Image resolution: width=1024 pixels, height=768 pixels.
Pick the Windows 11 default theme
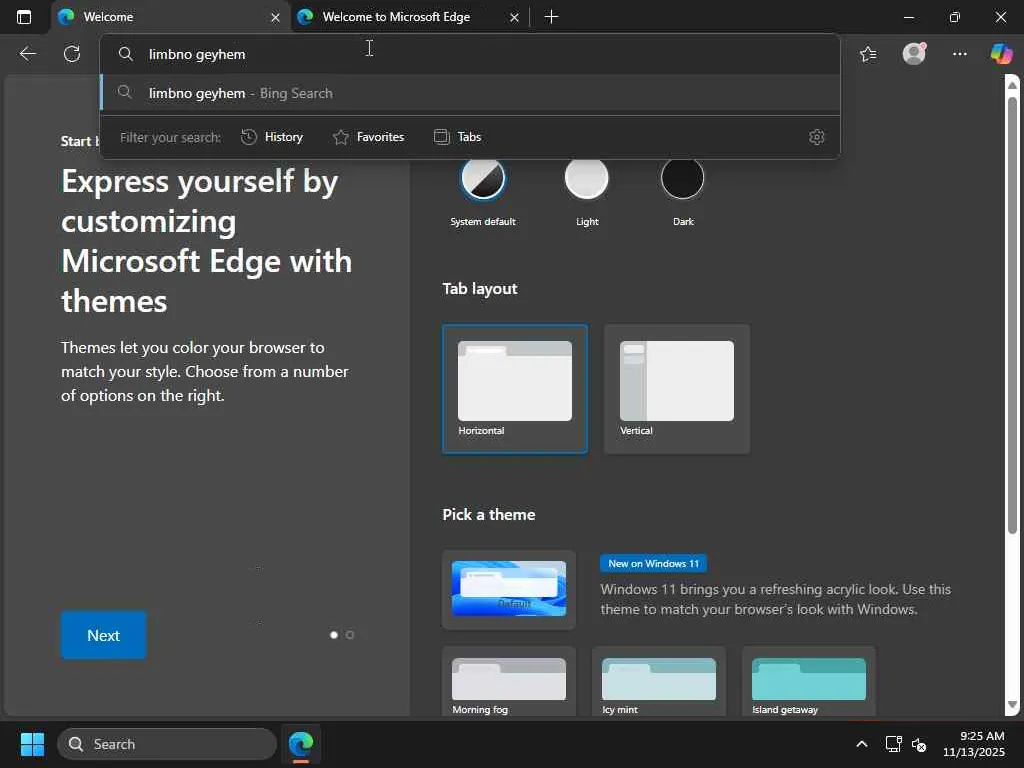tap(509, 590)
